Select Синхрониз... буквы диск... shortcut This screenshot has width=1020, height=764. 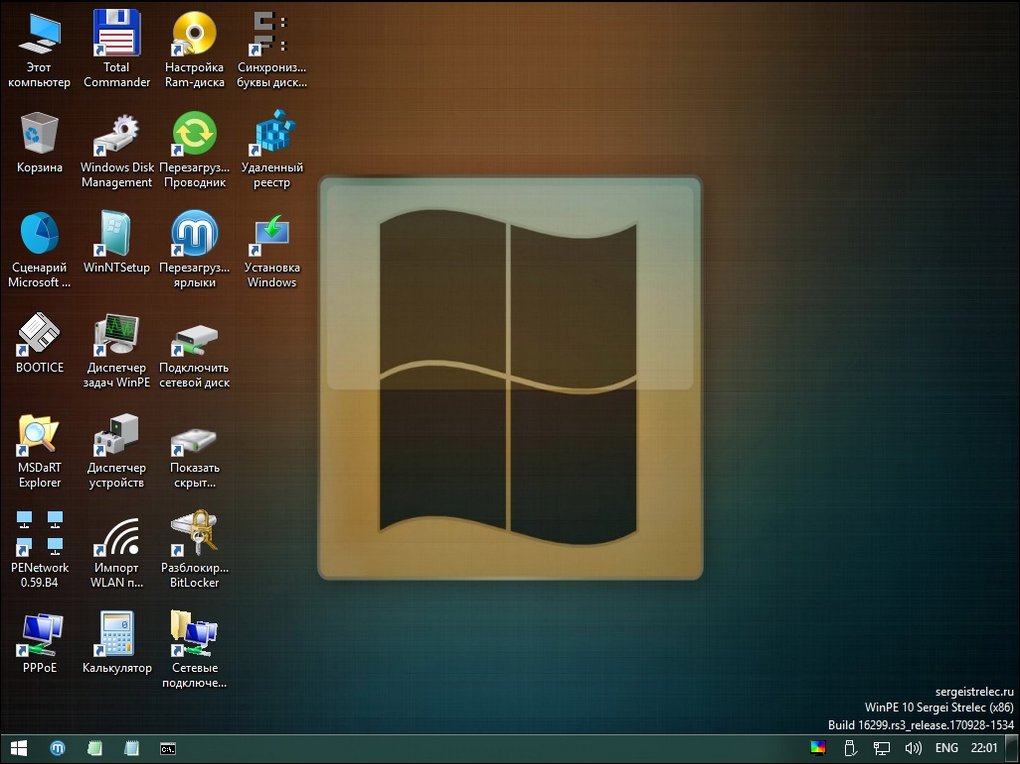coord(271,49)
